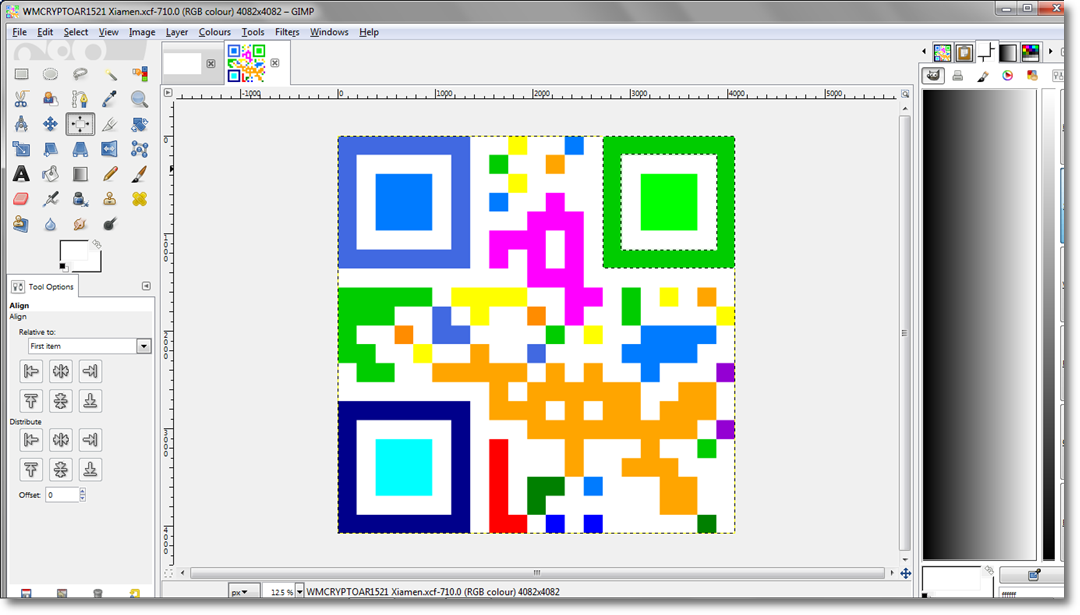The width and height of the screenshot is (1080, 615).
Task: Select the Blend gradient tool
Action: [80, 174]
